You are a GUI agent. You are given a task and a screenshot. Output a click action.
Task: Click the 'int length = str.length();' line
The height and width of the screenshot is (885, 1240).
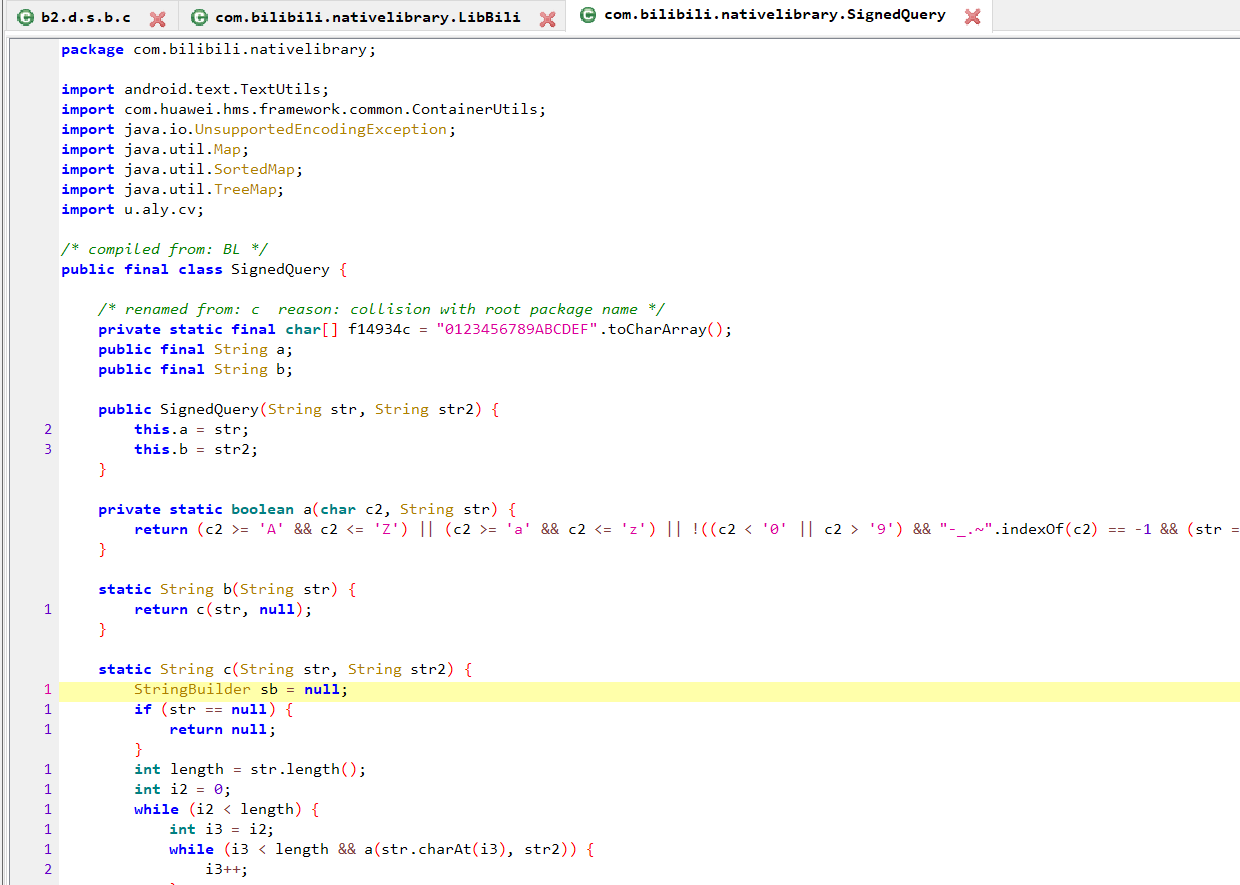[250, 769]
